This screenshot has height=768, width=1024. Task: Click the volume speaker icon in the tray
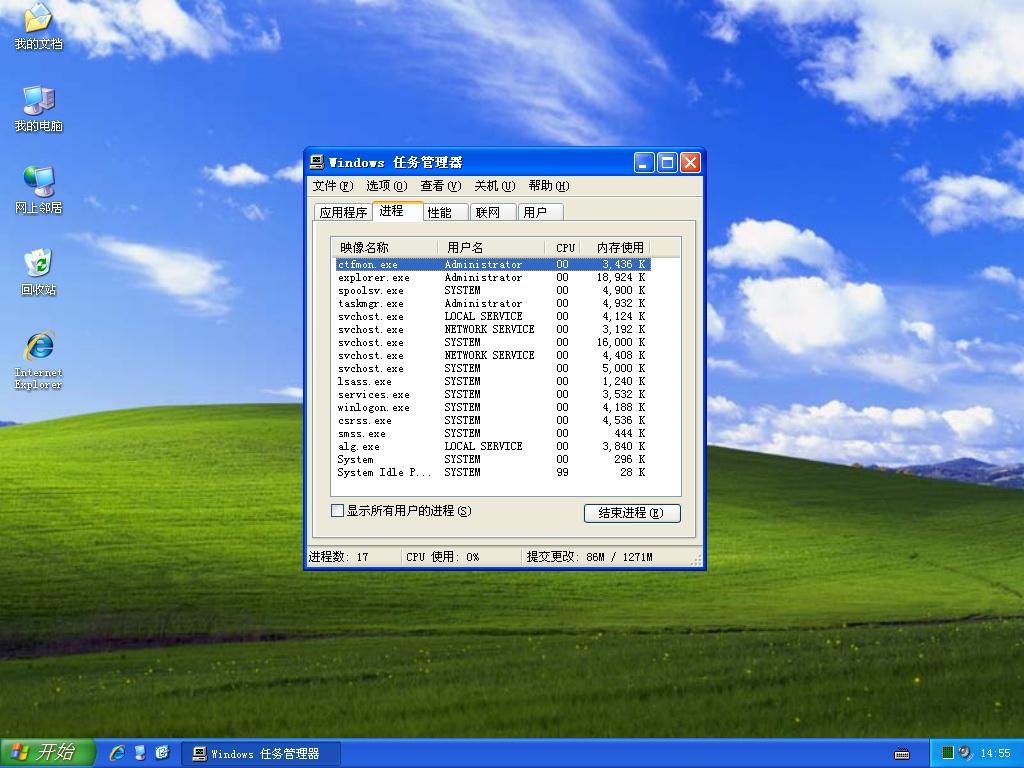click(964, 753)
